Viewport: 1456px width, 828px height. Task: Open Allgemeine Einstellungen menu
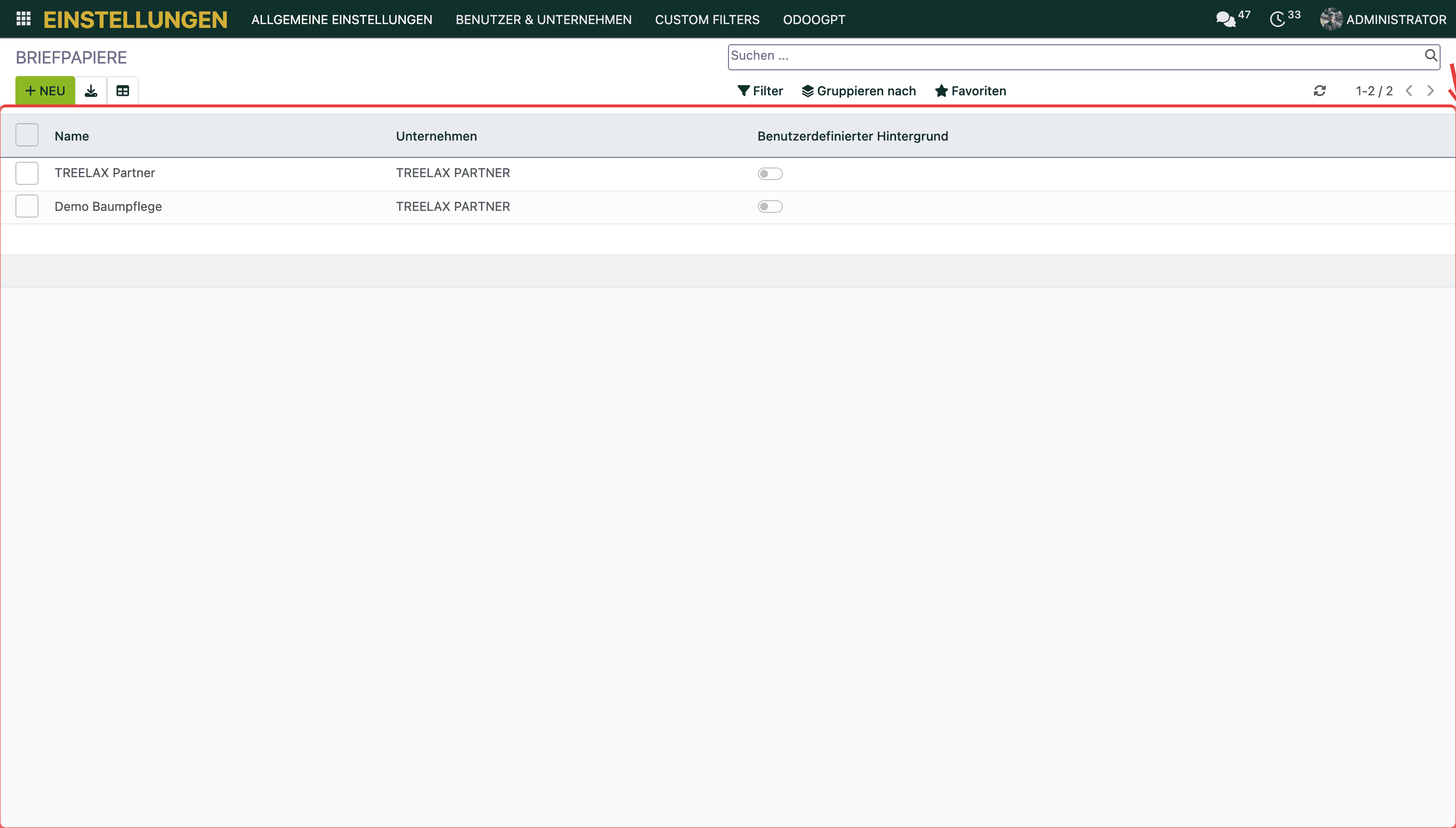pos(342,20)
